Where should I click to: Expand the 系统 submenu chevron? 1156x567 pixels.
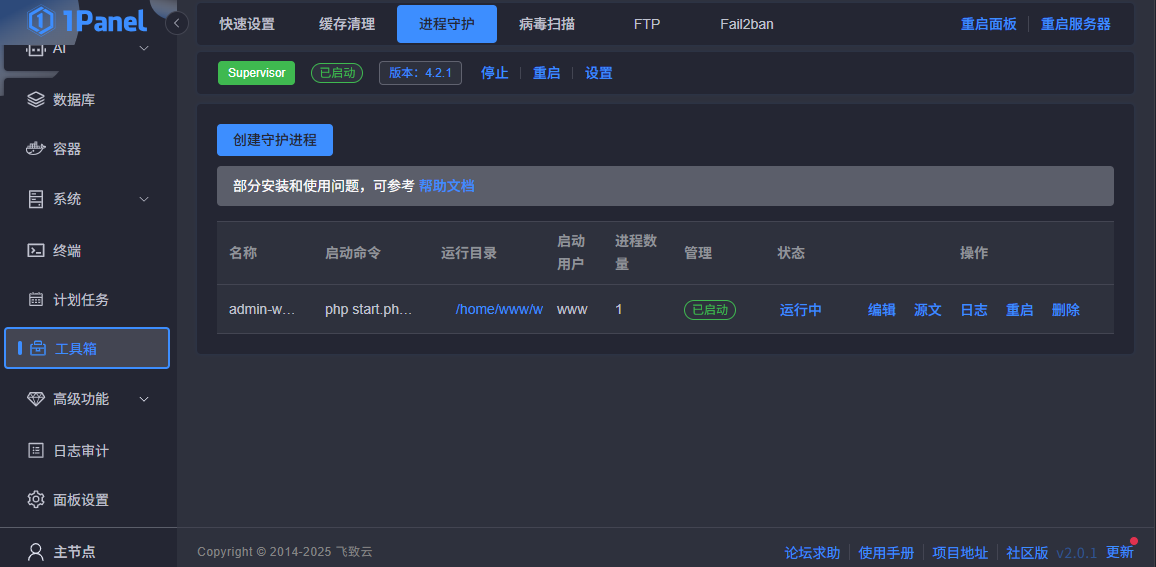coord(144,199)
